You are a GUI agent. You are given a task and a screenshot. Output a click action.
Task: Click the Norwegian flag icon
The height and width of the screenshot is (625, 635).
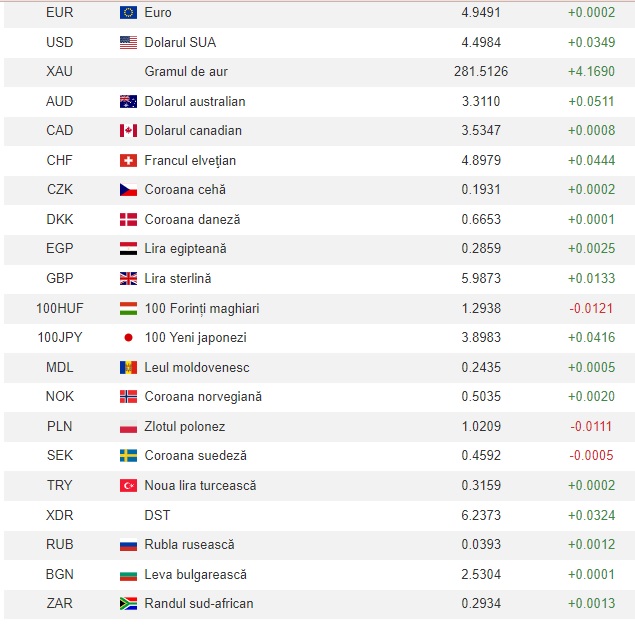[x=128, y=397]
